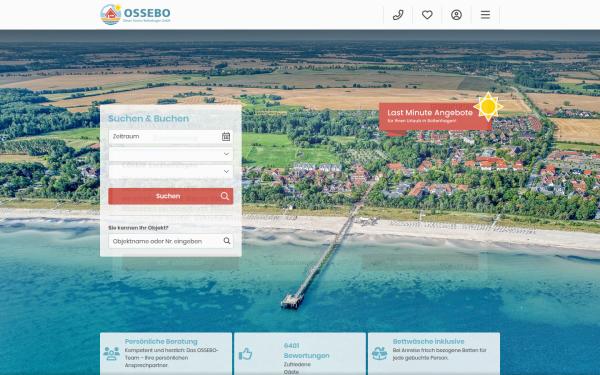Viewport: 600px width, 375px height.
Task: Click the sun icon on Last Minute banner
Action: [x=488, y=107]
